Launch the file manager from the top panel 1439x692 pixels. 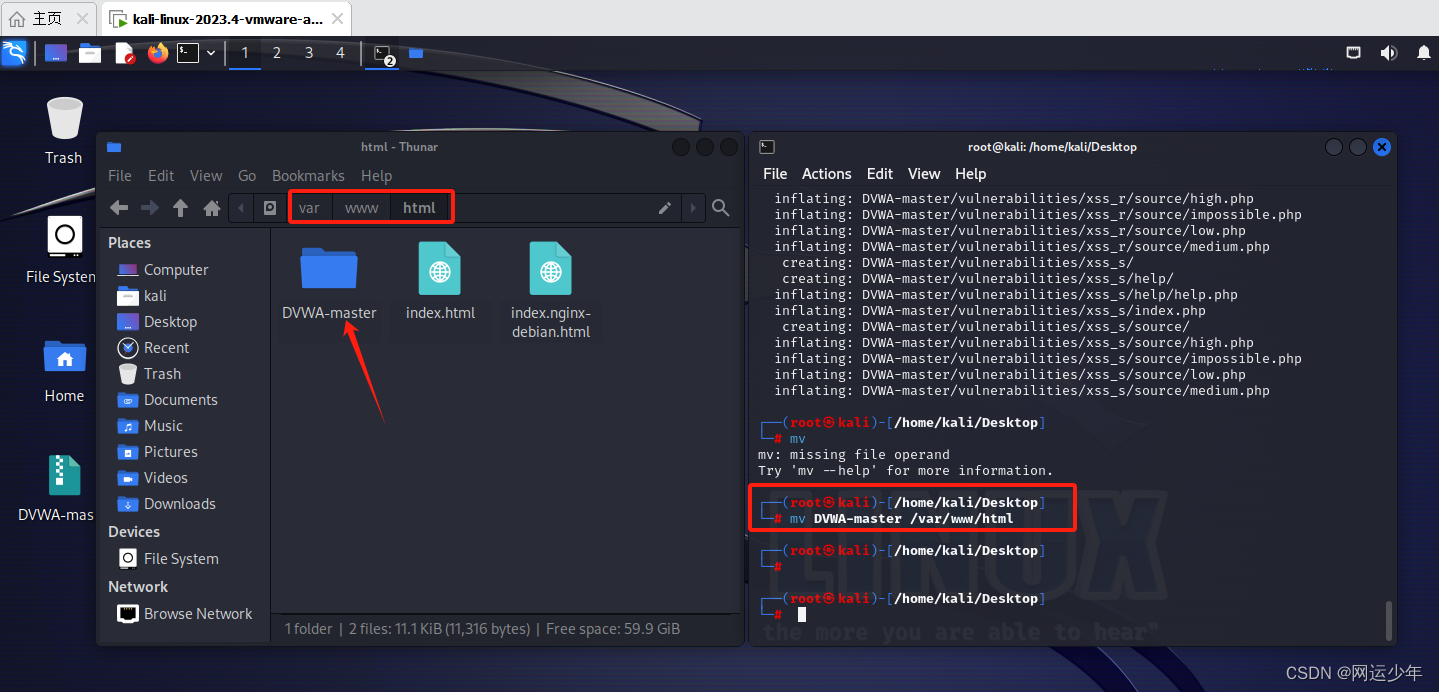click(x=90, y=53)
